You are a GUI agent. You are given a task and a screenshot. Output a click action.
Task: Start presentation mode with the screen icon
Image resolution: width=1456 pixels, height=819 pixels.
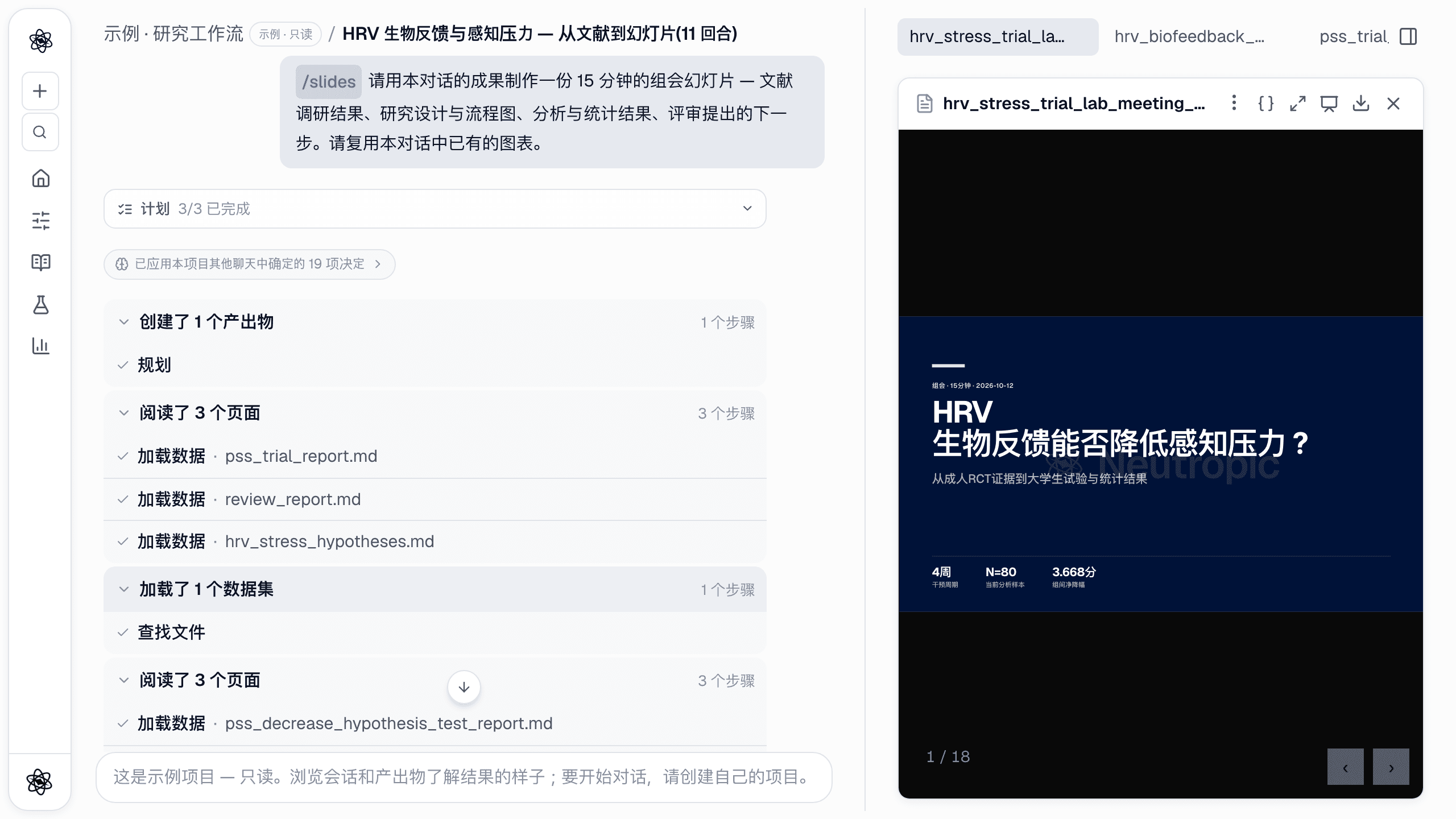click(1329, 104)
